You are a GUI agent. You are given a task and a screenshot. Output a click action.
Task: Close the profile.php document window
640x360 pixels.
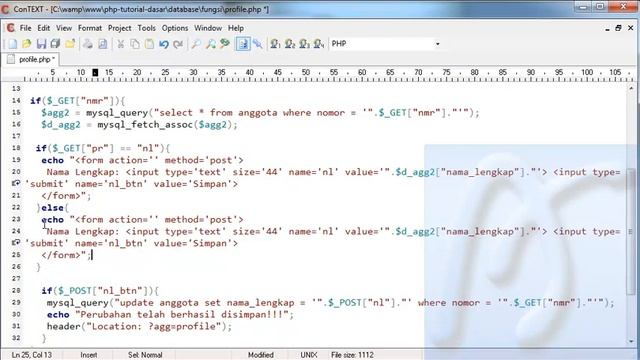[631, 28]
